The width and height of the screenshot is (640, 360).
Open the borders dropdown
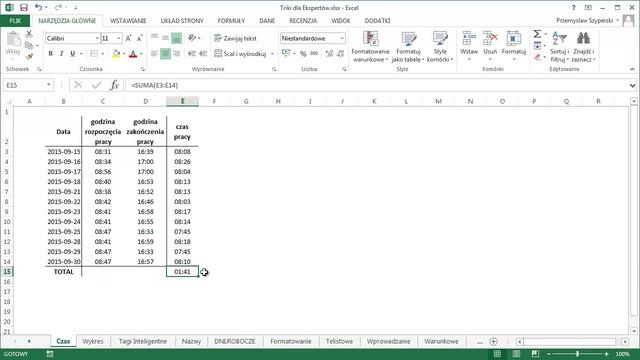pyautogui.click(x=102, y=53)
